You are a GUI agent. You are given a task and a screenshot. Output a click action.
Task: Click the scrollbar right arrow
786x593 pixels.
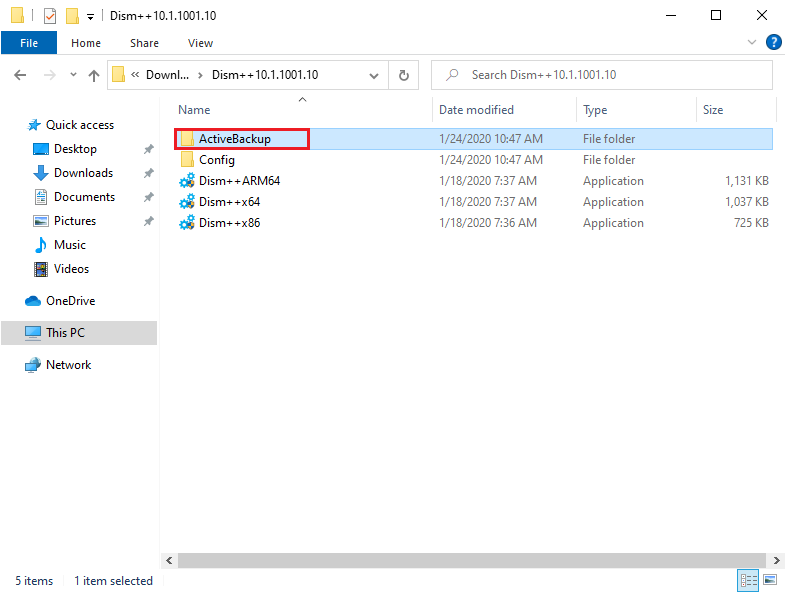click(x=776, y=560)
